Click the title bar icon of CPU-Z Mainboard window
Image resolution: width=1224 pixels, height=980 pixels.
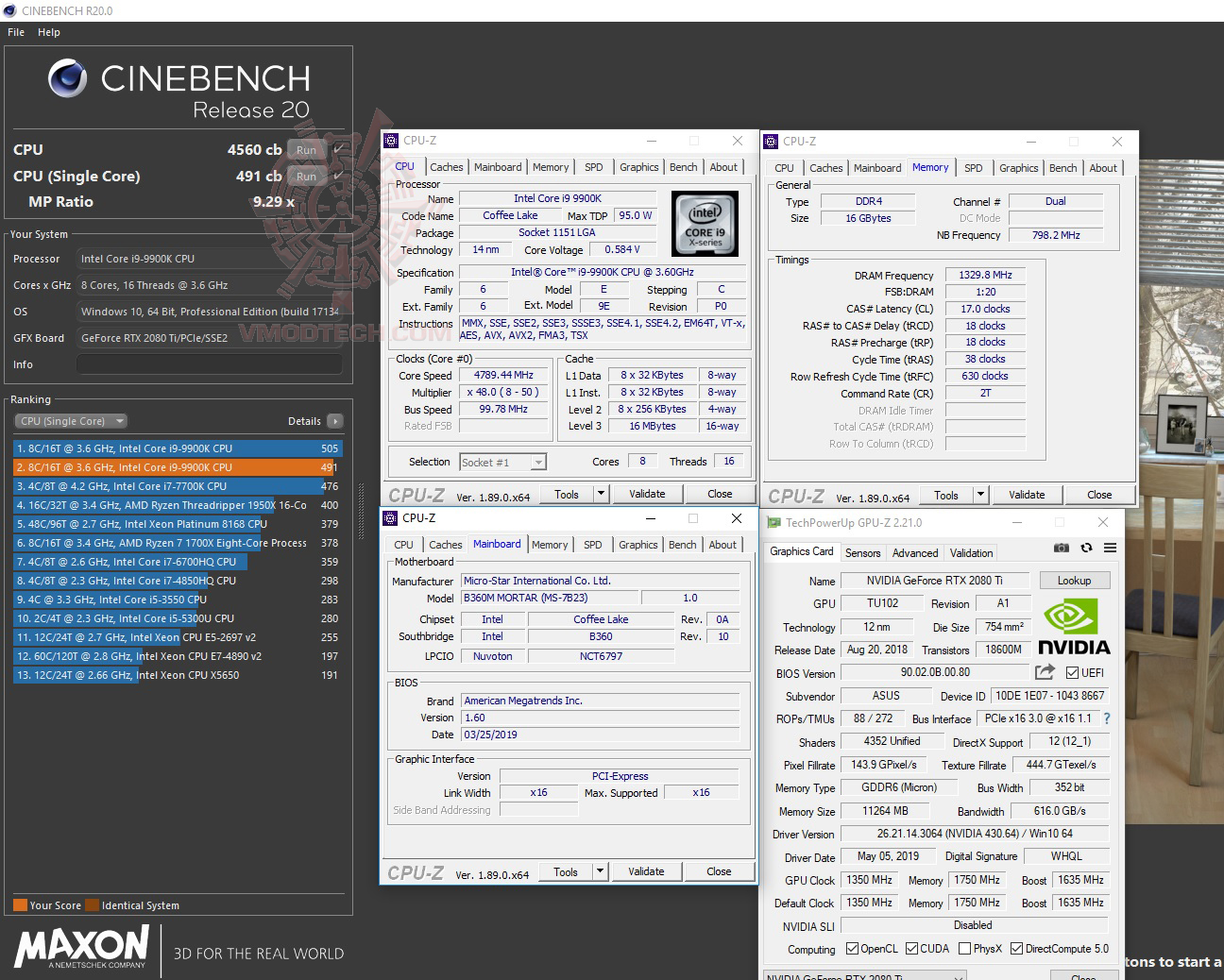[390, 518]
